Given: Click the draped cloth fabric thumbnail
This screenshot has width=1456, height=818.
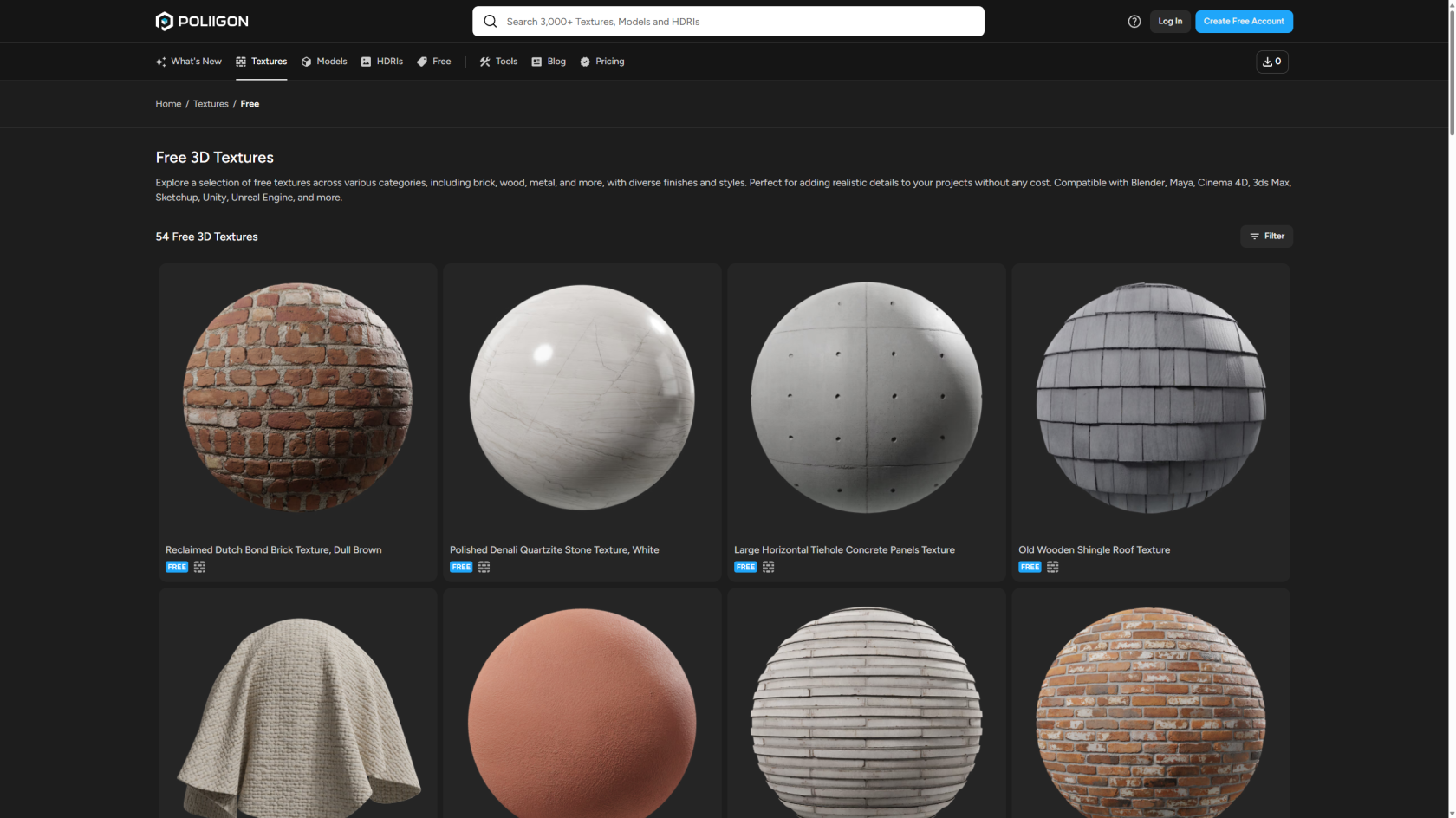Looking at the screenshot, I should (x=298, y=717).
